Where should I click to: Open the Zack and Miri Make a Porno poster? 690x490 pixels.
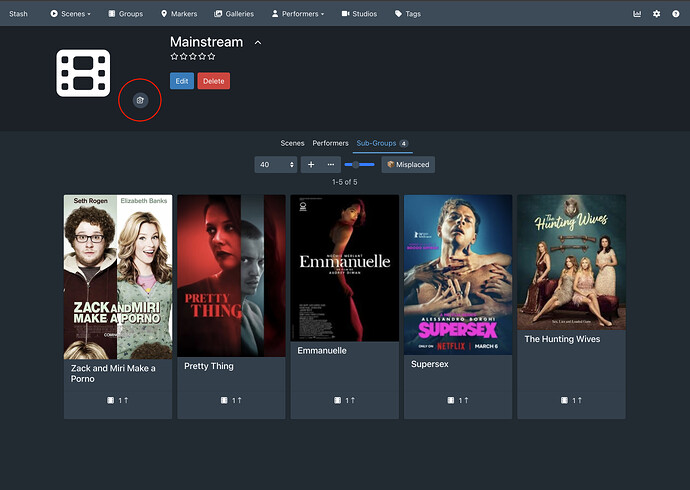click(x=118, y=277)
